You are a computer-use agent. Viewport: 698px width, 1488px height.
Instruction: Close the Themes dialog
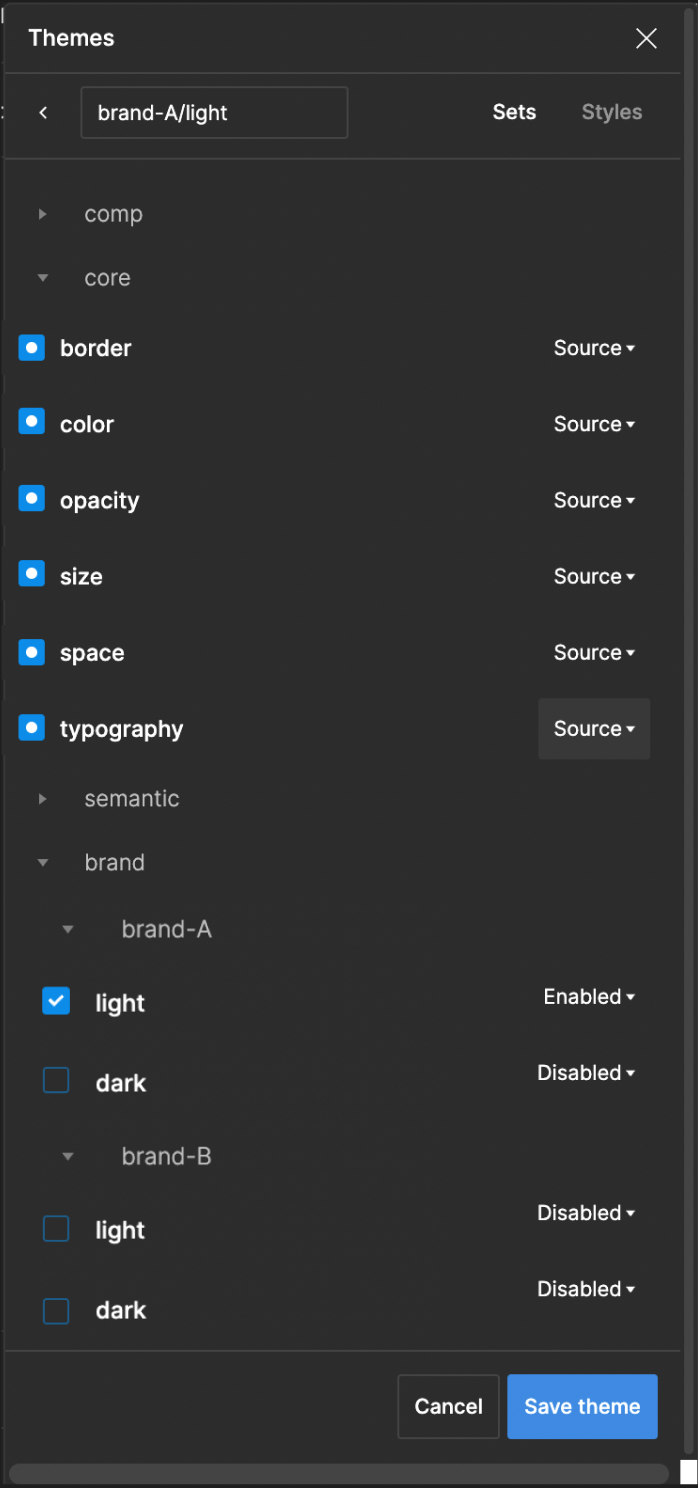click(646, 38)
